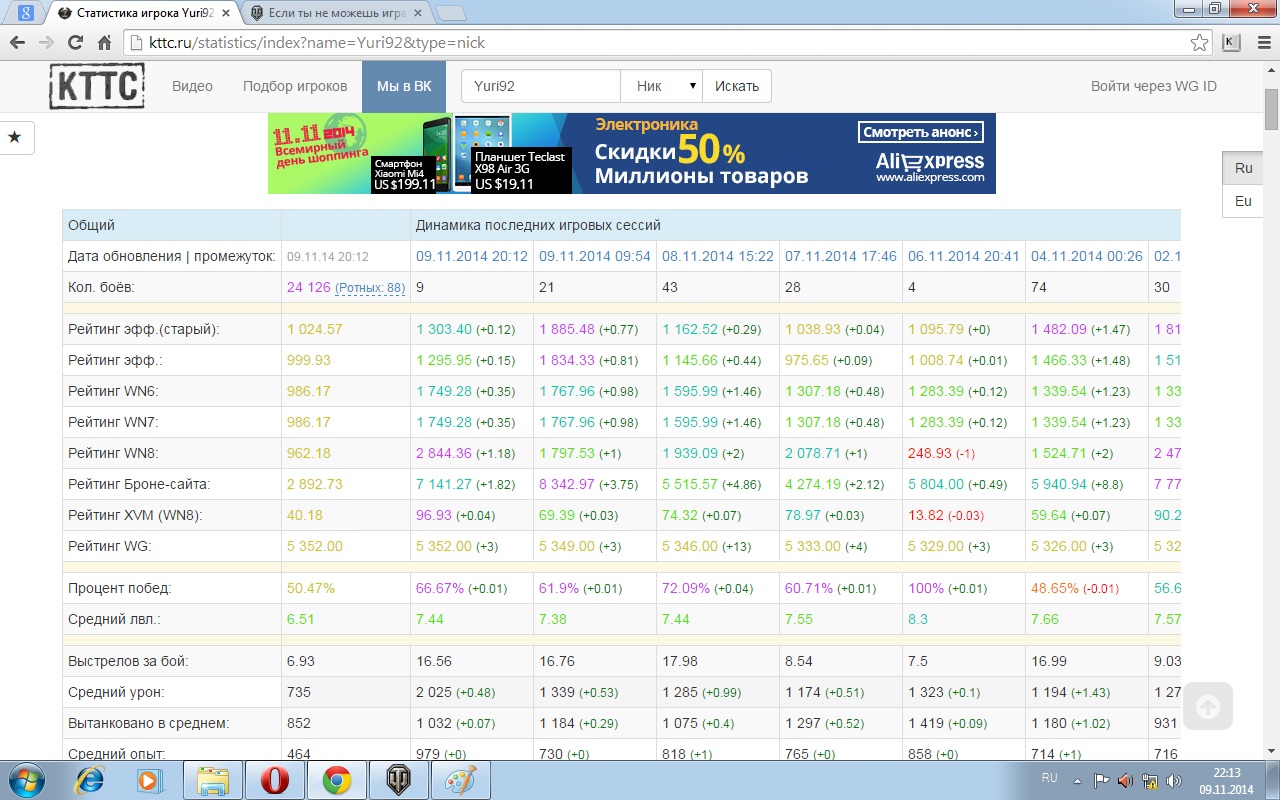Switch to Chrome in the taskbar
This screenshot has height=800, width=1280.
pos(337,780)
